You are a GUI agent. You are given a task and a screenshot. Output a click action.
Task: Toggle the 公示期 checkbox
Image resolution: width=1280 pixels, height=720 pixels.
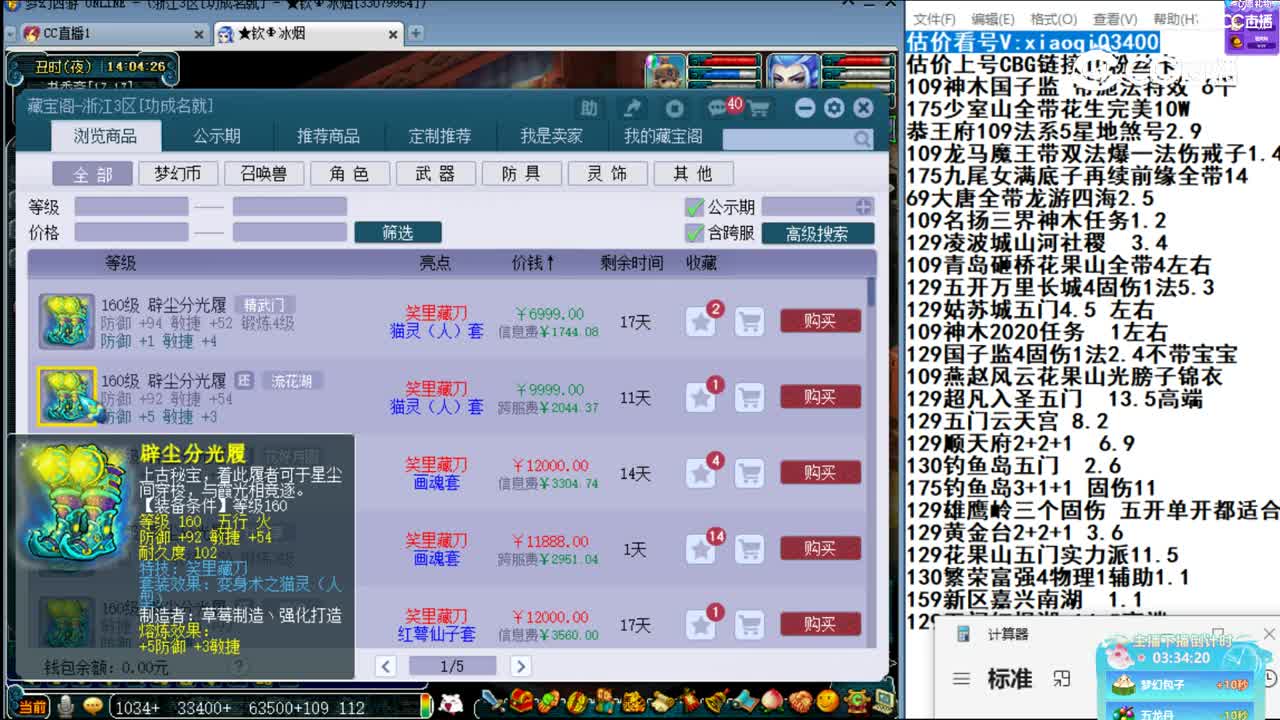coord(694,208)
